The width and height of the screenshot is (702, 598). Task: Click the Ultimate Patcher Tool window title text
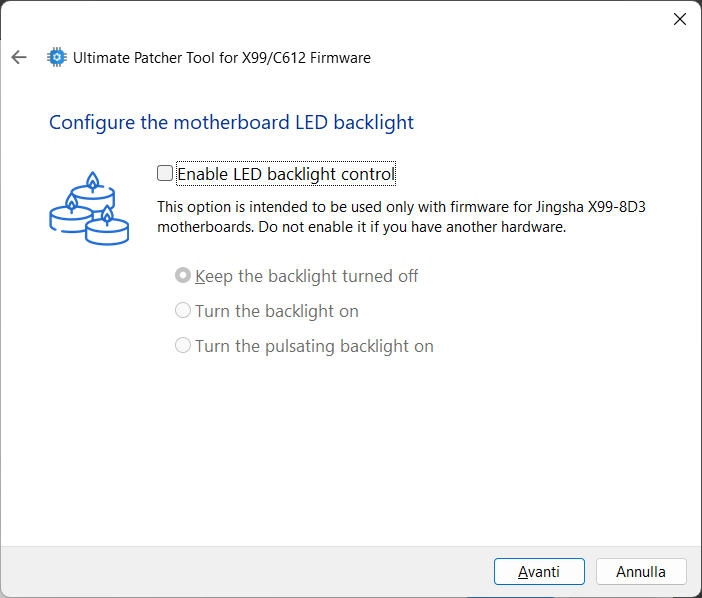point(222,57)
